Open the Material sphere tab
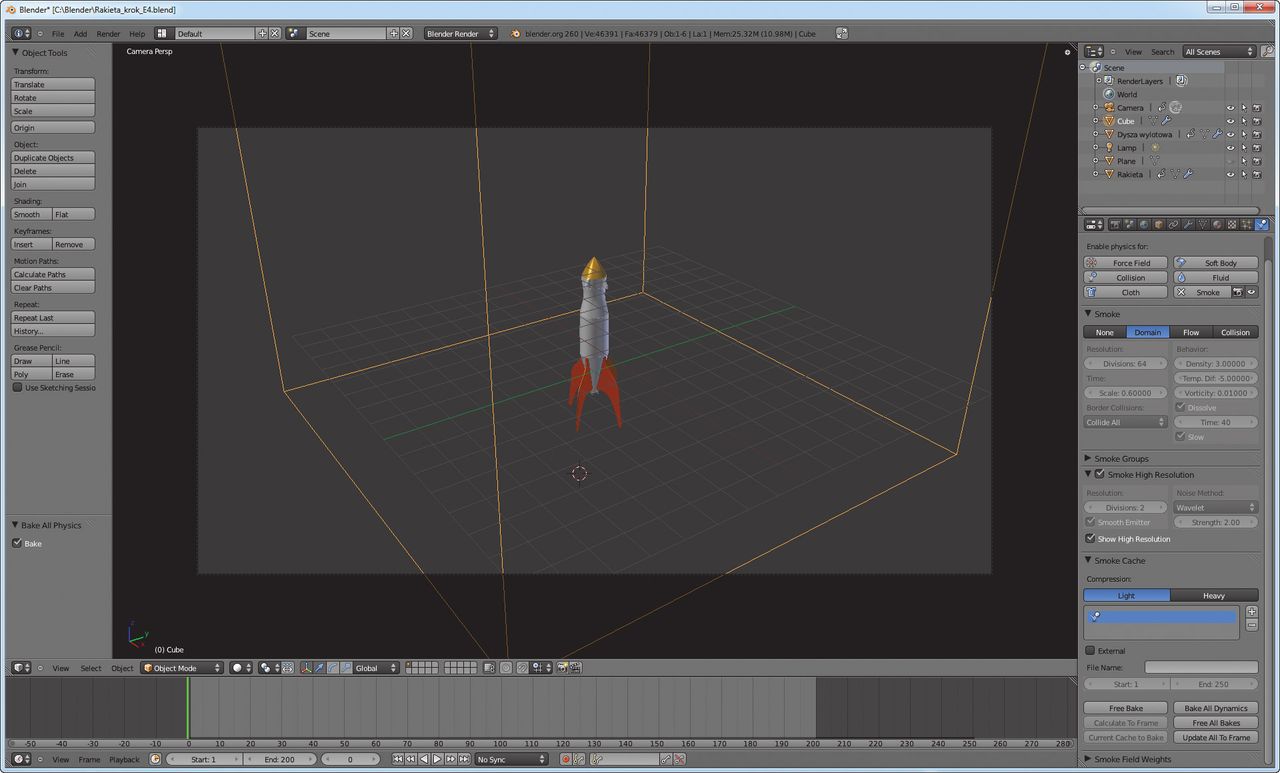 1217,225
